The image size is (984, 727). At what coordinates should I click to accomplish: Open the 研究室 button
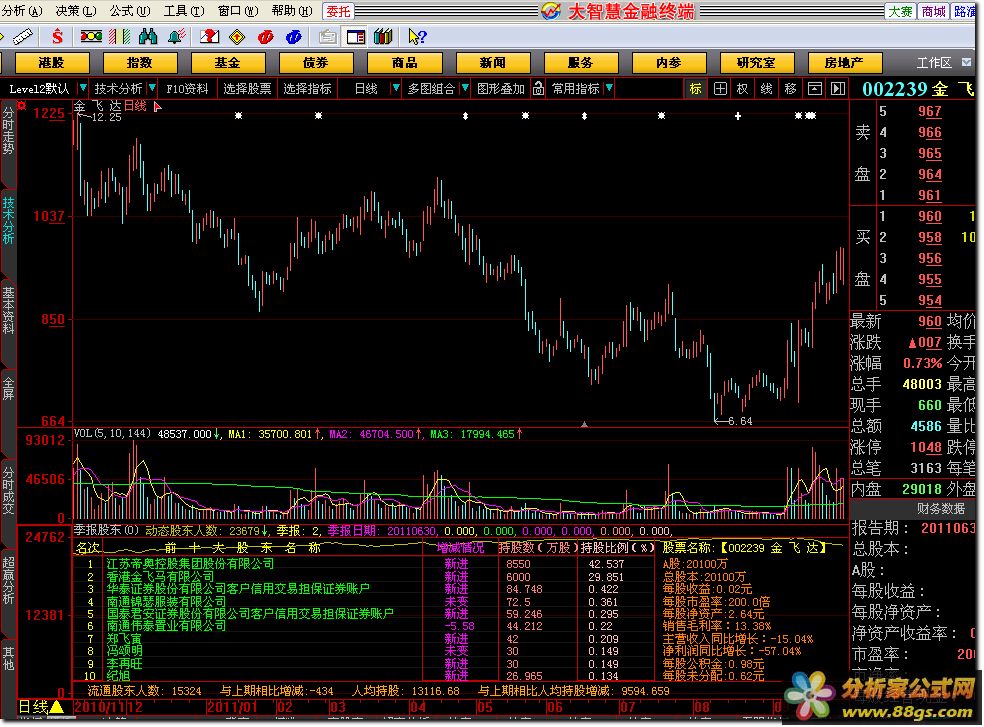tap(757, 62)
